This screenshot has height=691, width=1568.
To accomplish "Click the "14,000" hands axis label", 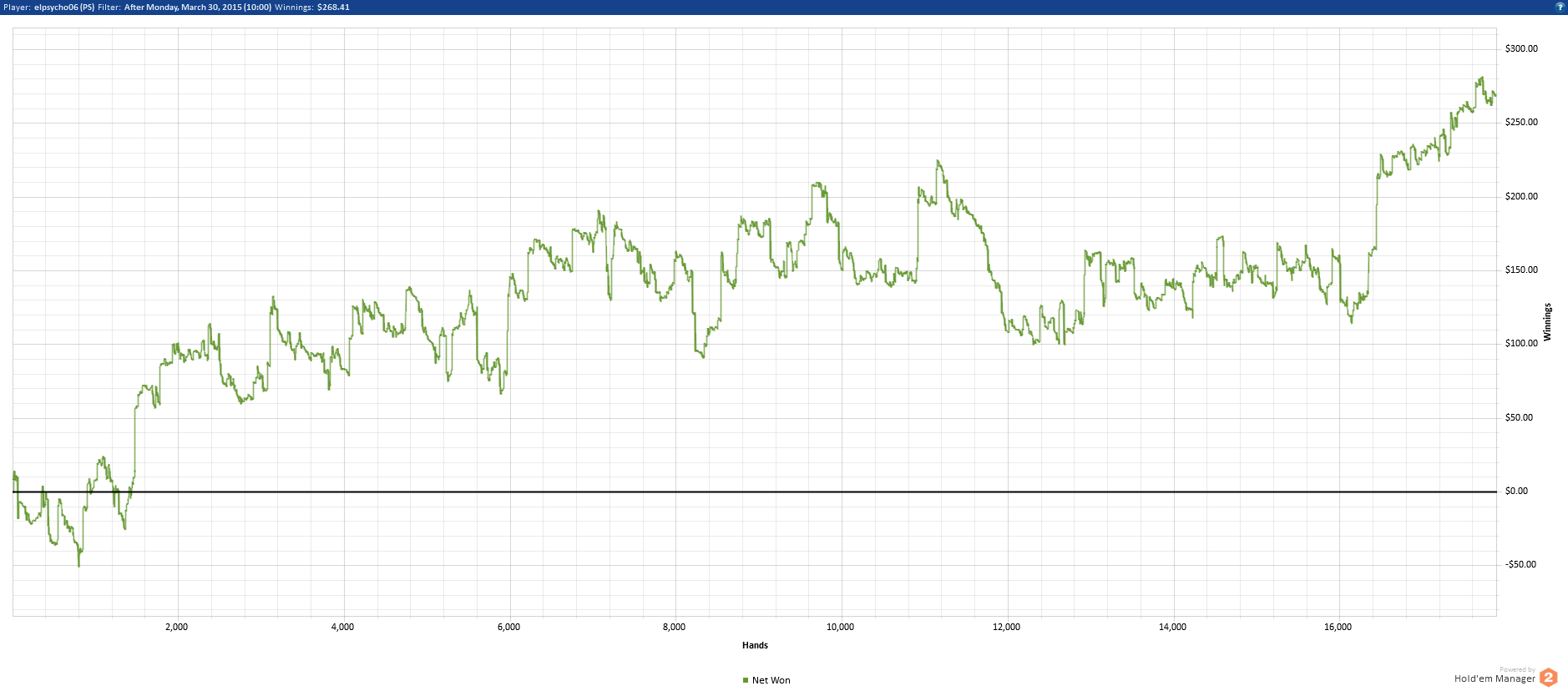I will (x=1172, y=627).
